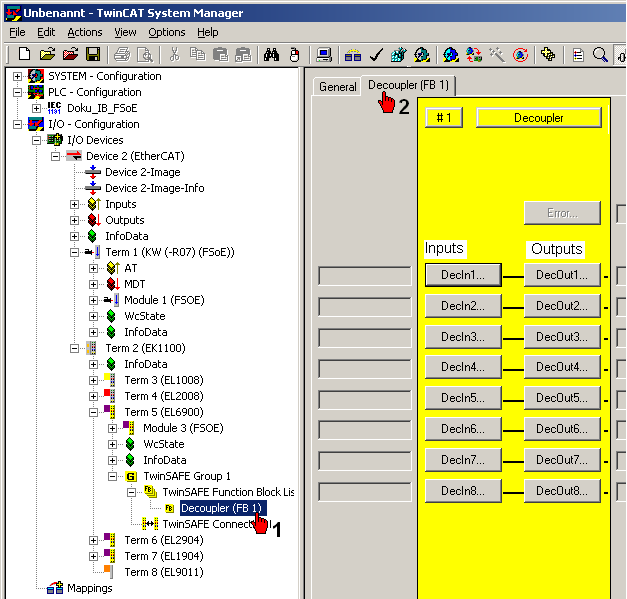Select Term 7 (EL1904) tree item
Image resolution: width=627 pixels, height=599 pixels.
pyautogui.click(x=164, y=556)
